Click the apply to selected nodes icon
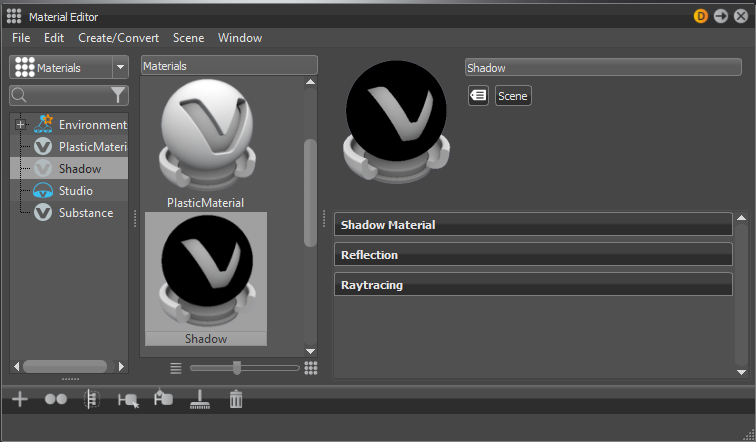This screenshot has width=756, height=442. (128, 400)
